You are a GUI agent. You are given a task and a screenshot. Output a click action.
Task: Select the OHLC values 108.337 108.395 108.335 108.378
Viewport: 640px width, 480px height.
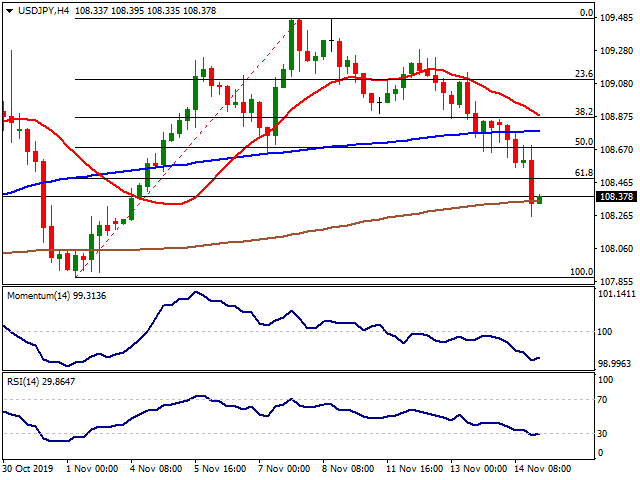coord(146,11)
